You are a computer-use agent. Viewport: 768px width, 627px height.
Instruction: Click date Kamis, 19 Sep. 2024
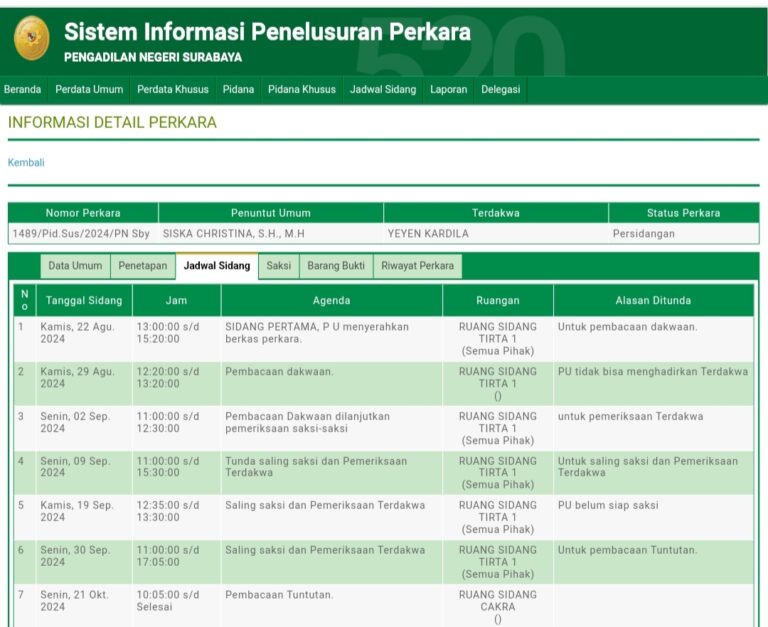[x=77, y=511]
